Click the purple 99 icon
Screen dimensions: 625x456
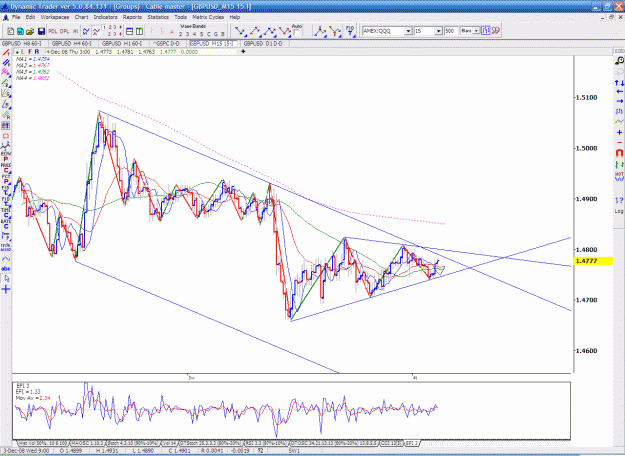[495, 31]
